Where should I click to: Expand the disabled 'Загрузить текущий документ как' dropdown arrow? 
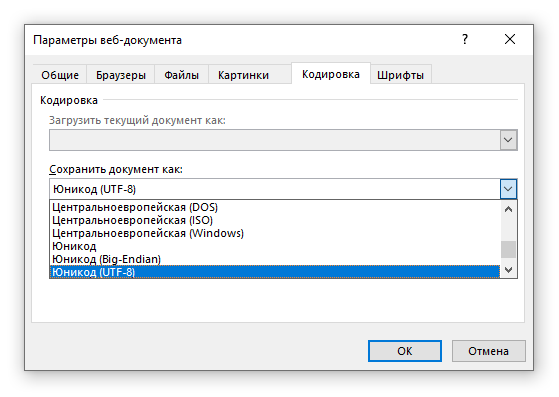508,140
